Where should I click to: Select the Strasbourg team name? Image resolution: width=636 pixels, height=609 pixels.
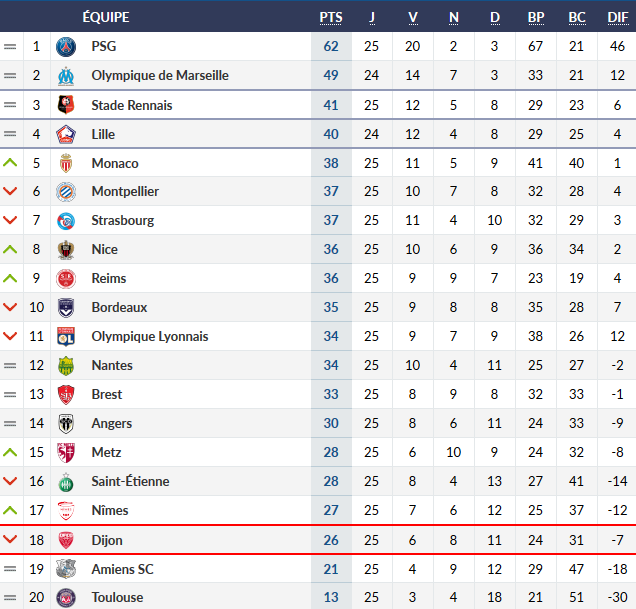pos(122,220)
